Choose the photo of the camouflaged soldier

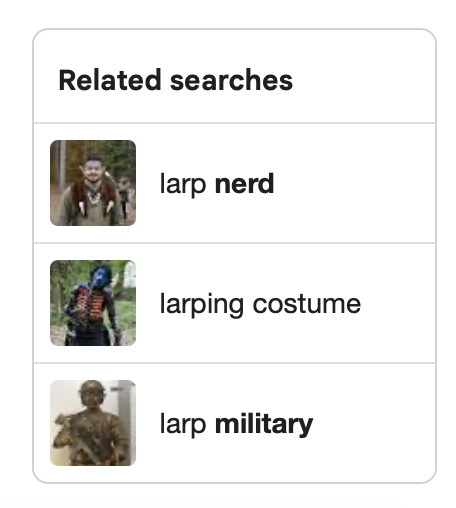[x=93, y=423]
